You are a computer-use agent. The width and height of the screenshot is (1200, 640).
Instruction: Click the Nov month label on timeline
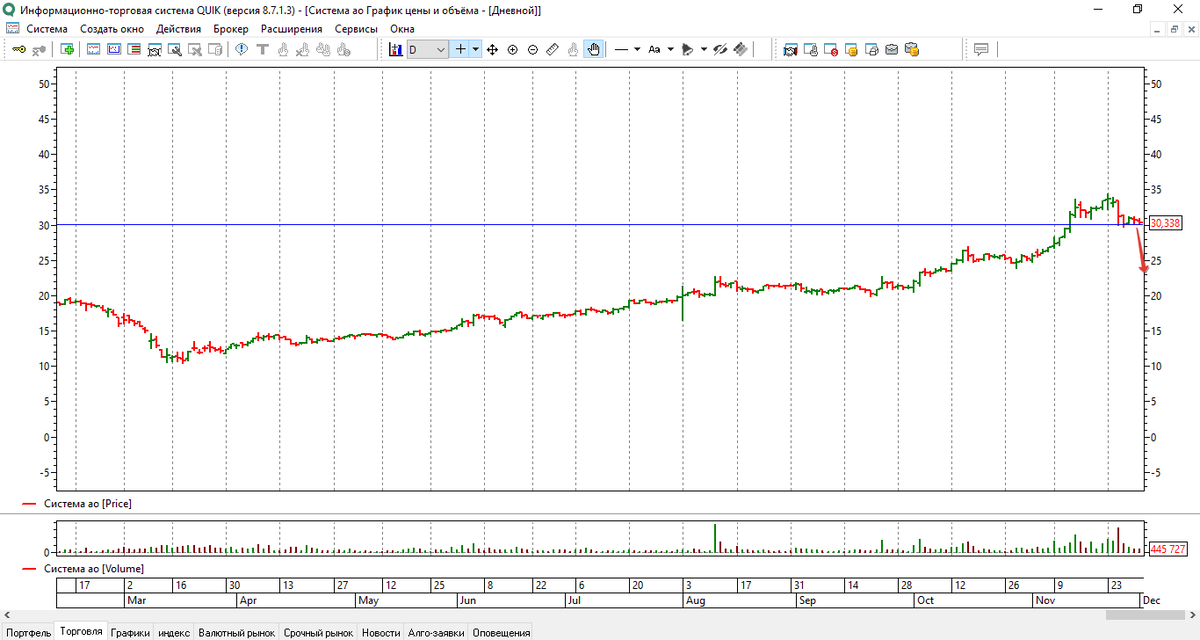[1045, 601]
